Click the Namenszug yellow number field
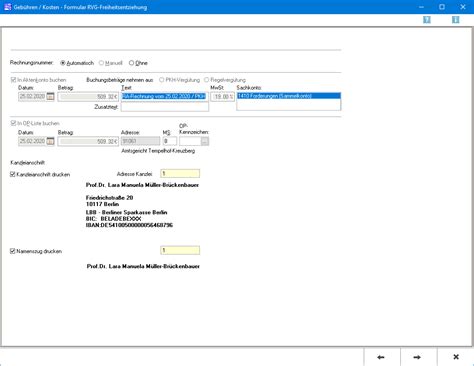The height and width of the screenshot is (366, 474). click(x=180, y=250)
